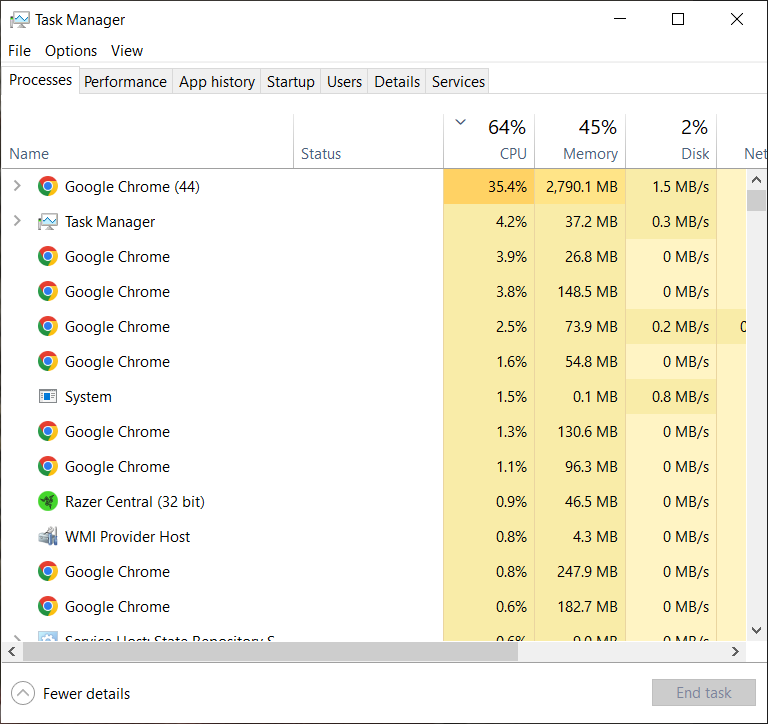Click the Chrome icon in the 73.9 MB row

[x=48, y=327]
